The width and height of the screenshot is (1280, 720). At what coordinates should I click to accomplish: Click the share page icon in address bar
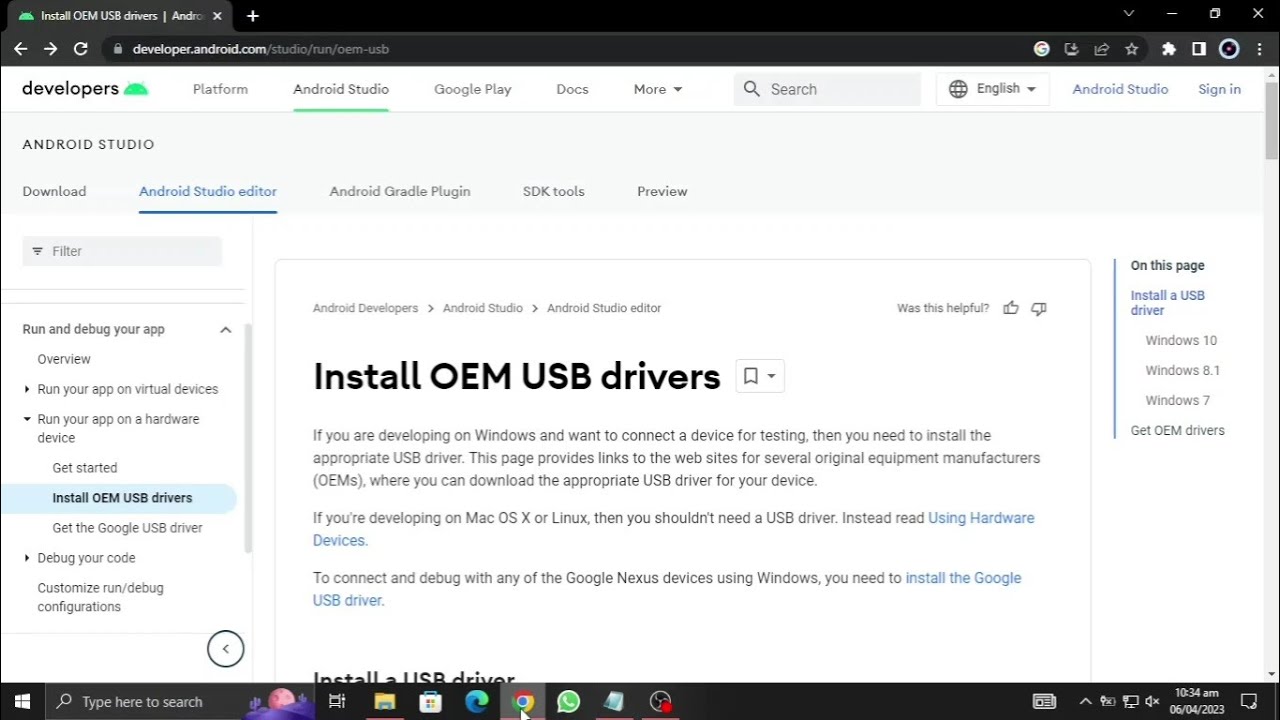tap(1102, 49)
